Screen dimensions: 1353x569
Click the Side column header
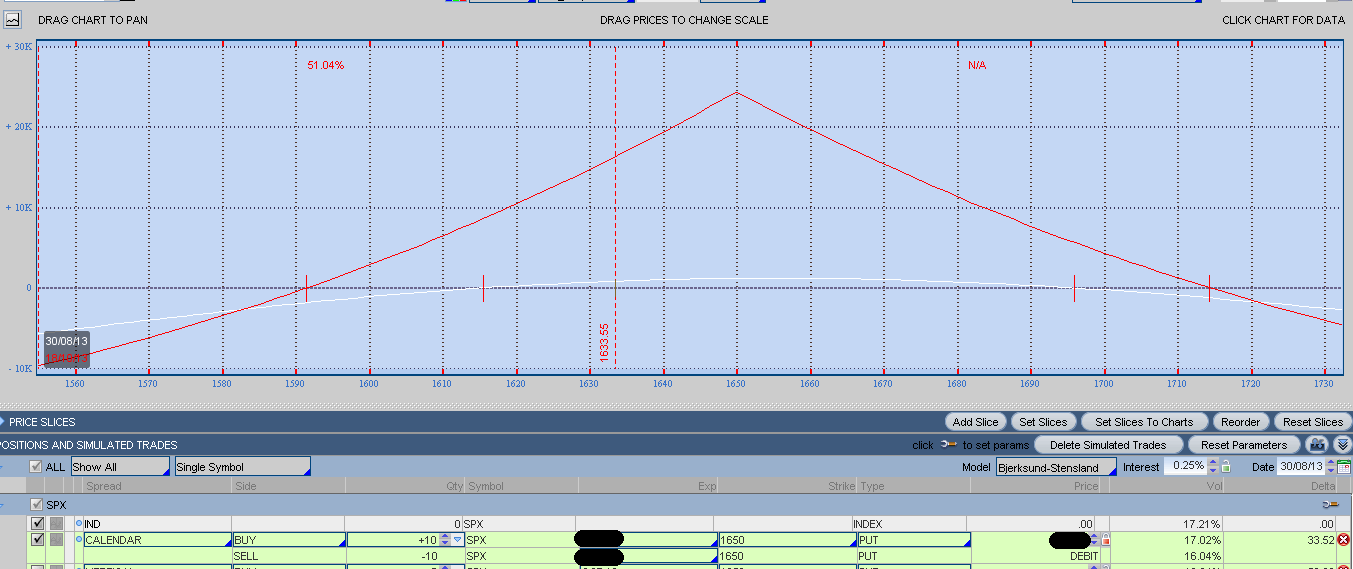pos(289,486)
